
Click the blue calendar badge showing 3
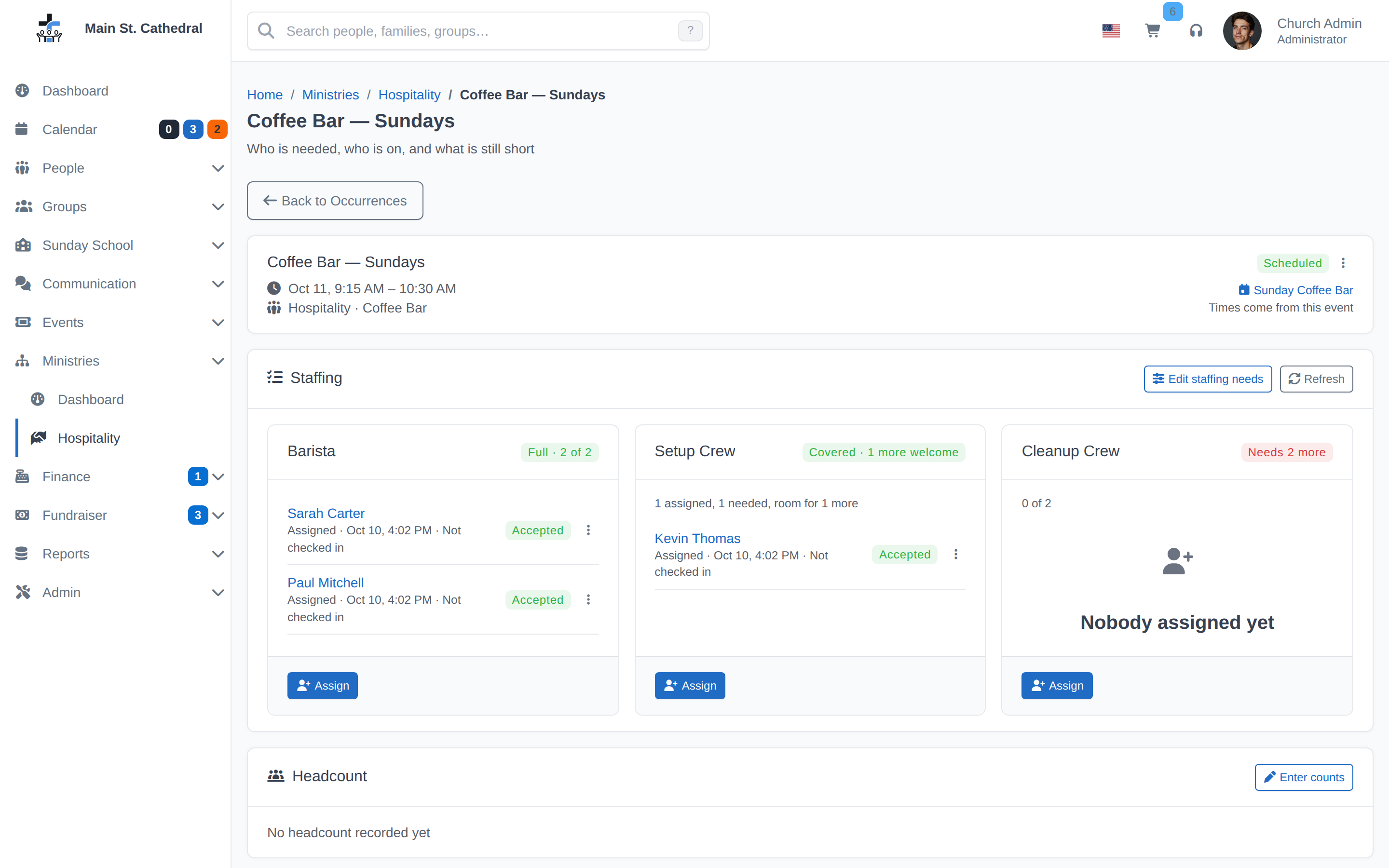[193, 129]
